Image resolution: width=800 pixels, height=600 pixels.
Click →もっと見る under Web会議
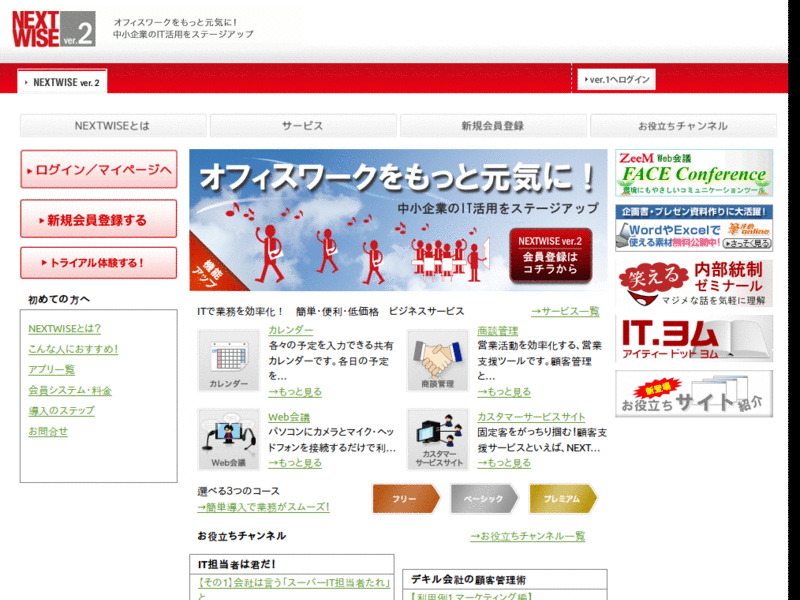295,463
